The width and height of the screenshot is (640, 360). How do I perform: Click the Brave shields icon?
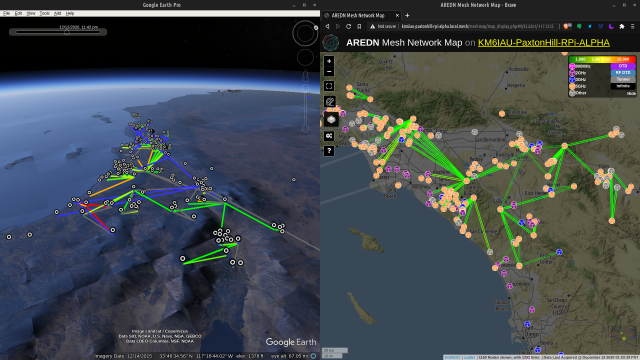[567, 26]
